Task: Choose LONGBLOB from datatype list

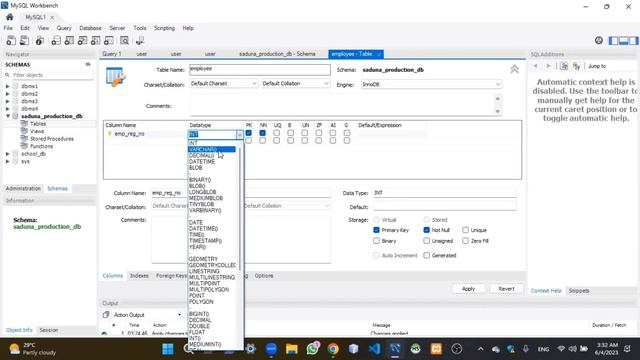Action: click(x=202, y=192)
